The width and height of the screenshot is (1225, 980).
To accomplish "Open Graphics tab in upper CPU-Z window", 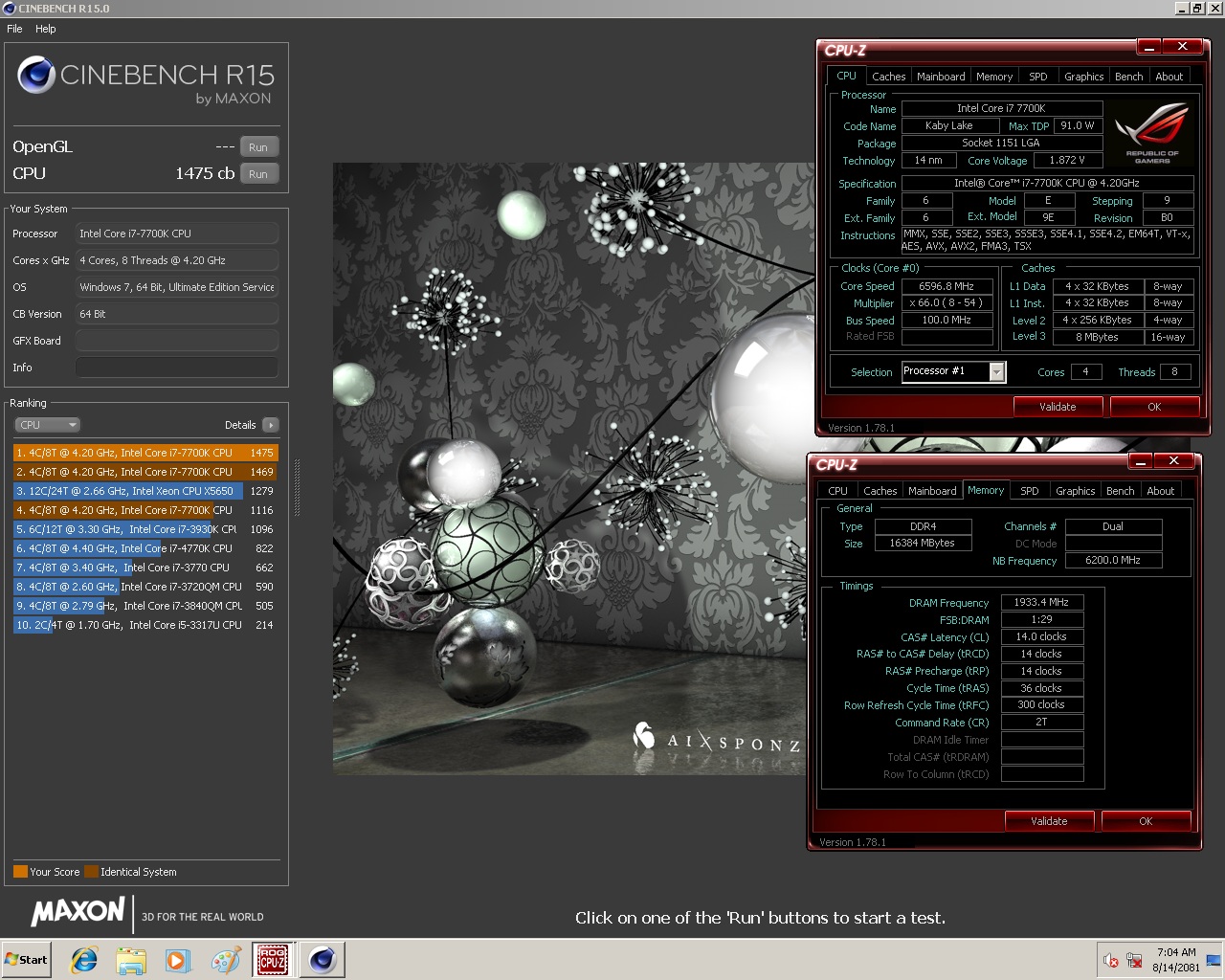I will coord(1083,77).
